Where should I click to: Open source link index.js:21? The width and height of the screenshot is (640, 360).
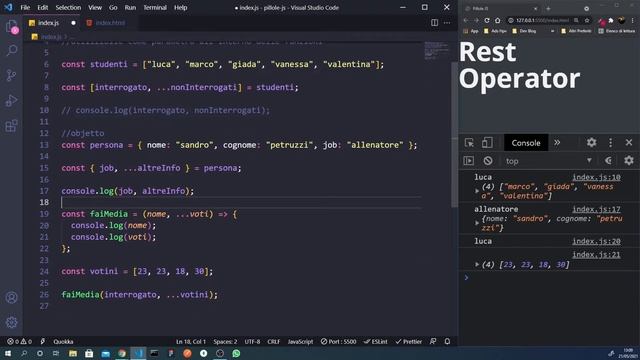[596, 255]
